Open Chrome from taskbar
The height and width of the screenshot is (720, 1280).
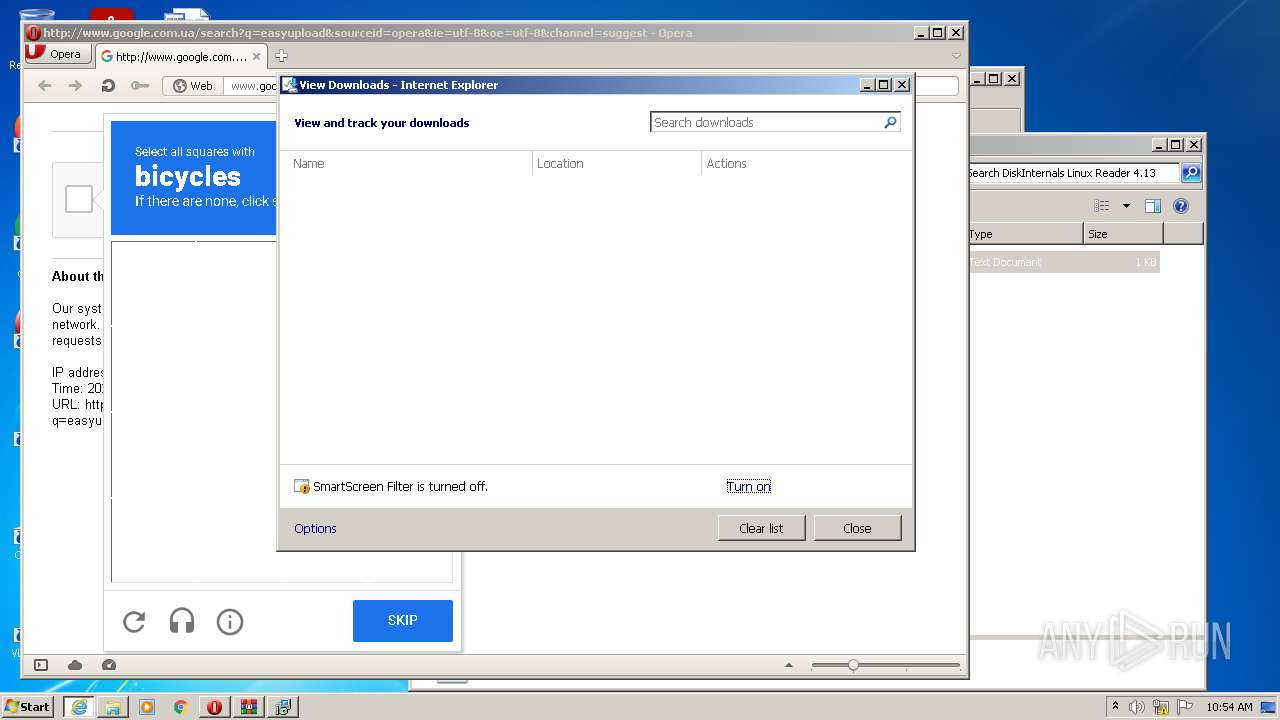click(x=181, y=707)
